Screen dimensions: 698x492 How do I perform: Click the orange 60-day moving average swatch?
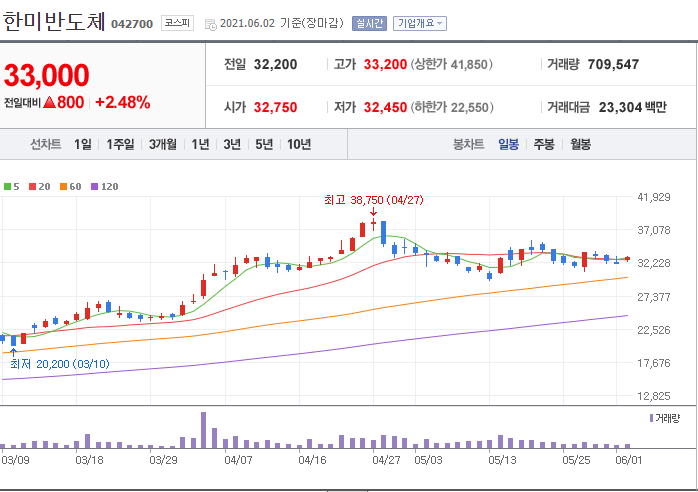[x=64, y=187]
